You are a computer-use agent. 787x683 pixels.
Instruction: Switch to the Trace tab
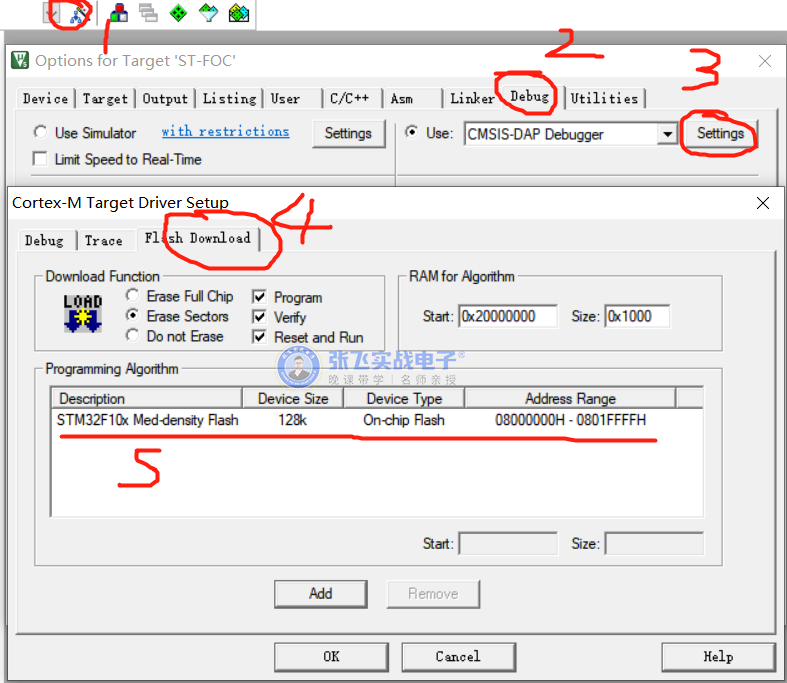point(103,240)
